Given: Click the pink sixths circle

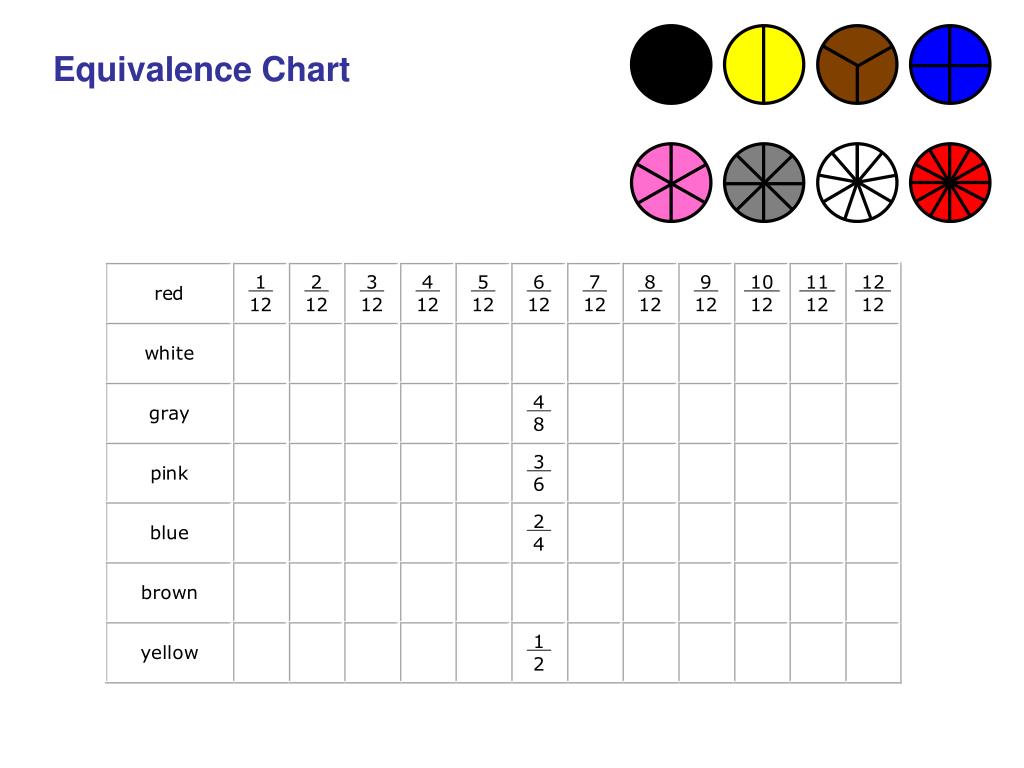Looking at the screenshot, I should point(671,183).
